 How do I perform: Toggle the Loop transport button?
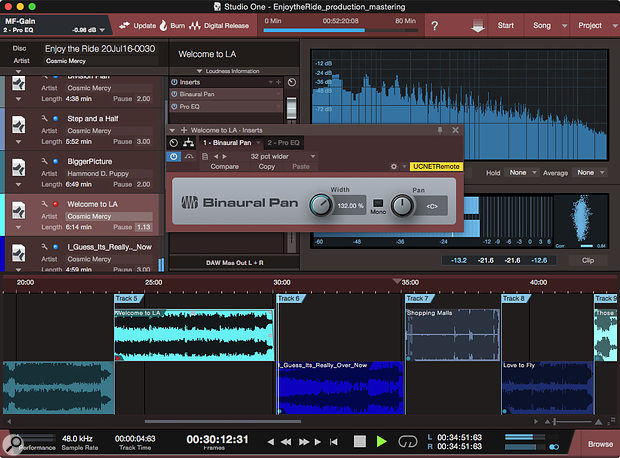click(x=408, y=441)
